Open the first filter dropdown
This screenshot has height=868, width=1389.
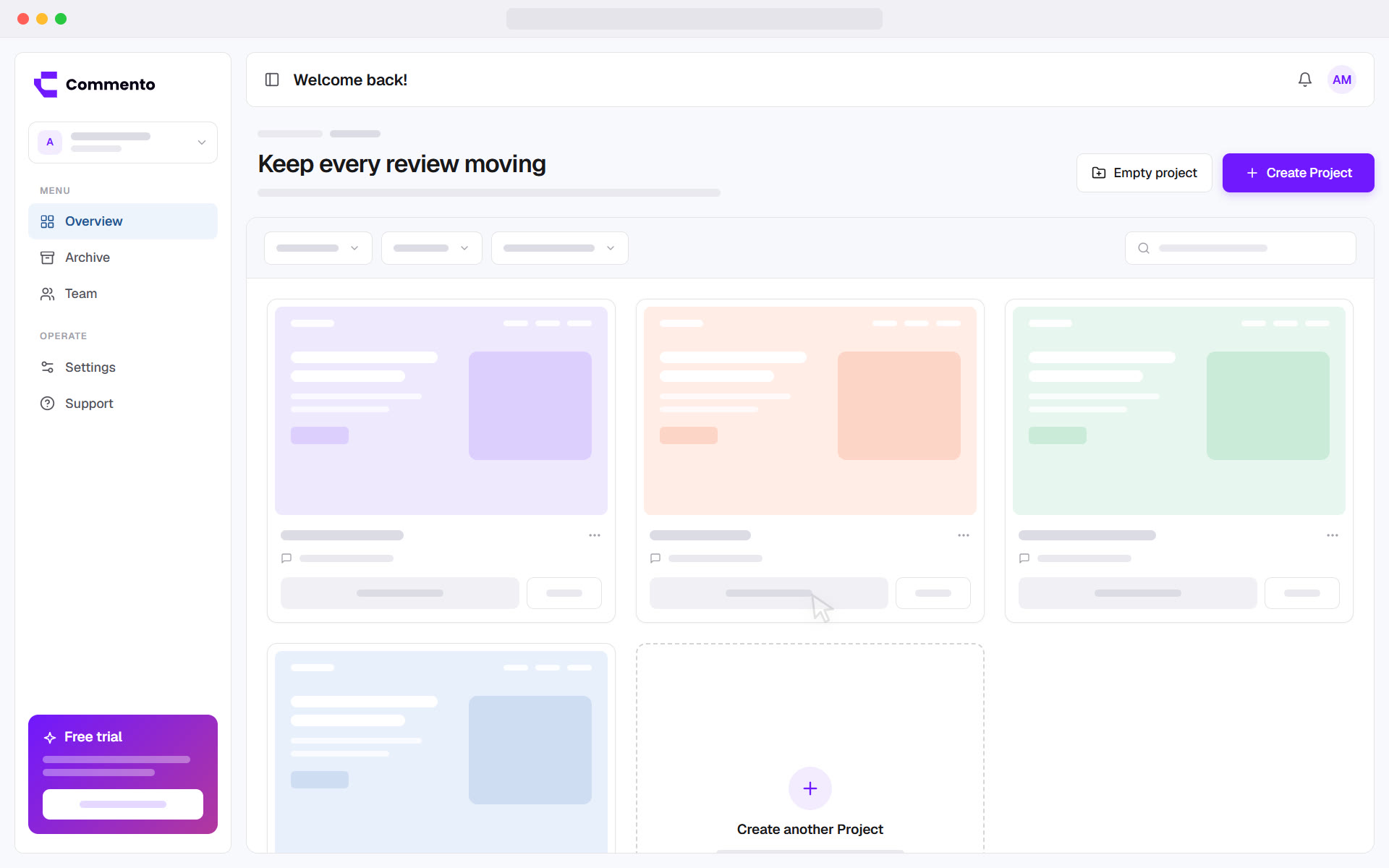pos(318,248)
